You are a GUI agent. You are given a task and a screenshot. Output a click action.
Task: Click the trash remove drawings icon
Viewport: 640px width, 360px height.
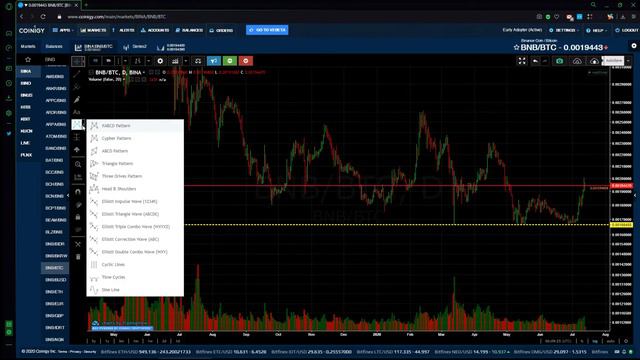78,257
